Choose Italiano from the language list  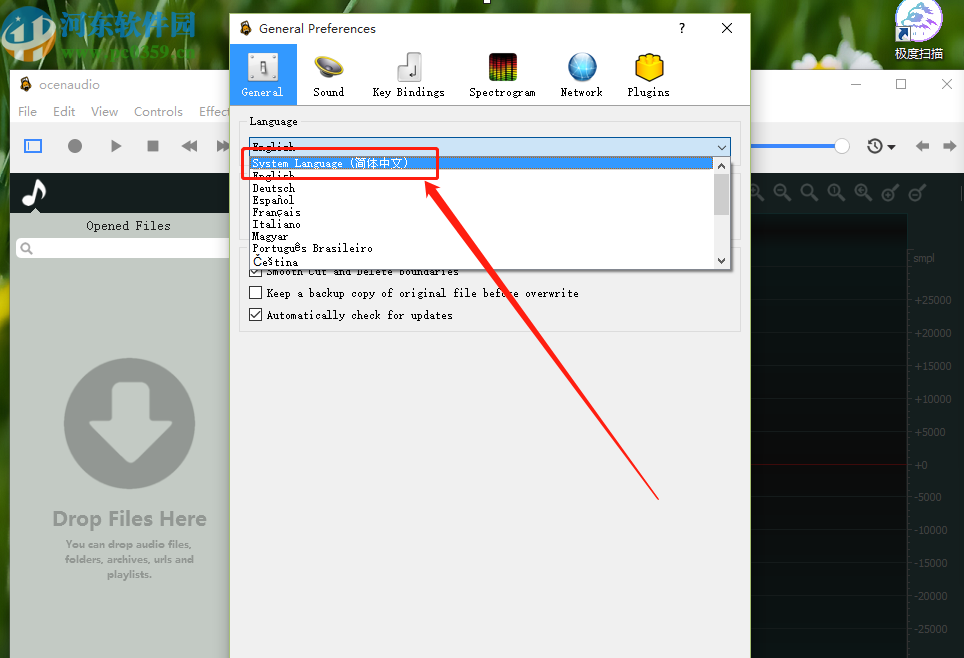482,224
